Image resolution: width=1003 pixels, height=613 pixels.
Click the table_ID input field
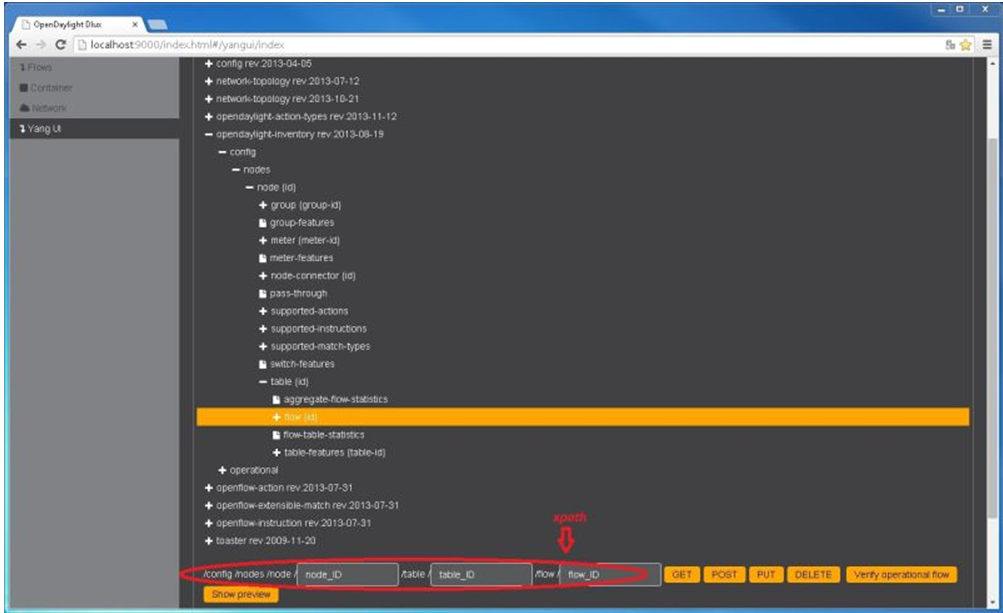coord(481,575)
